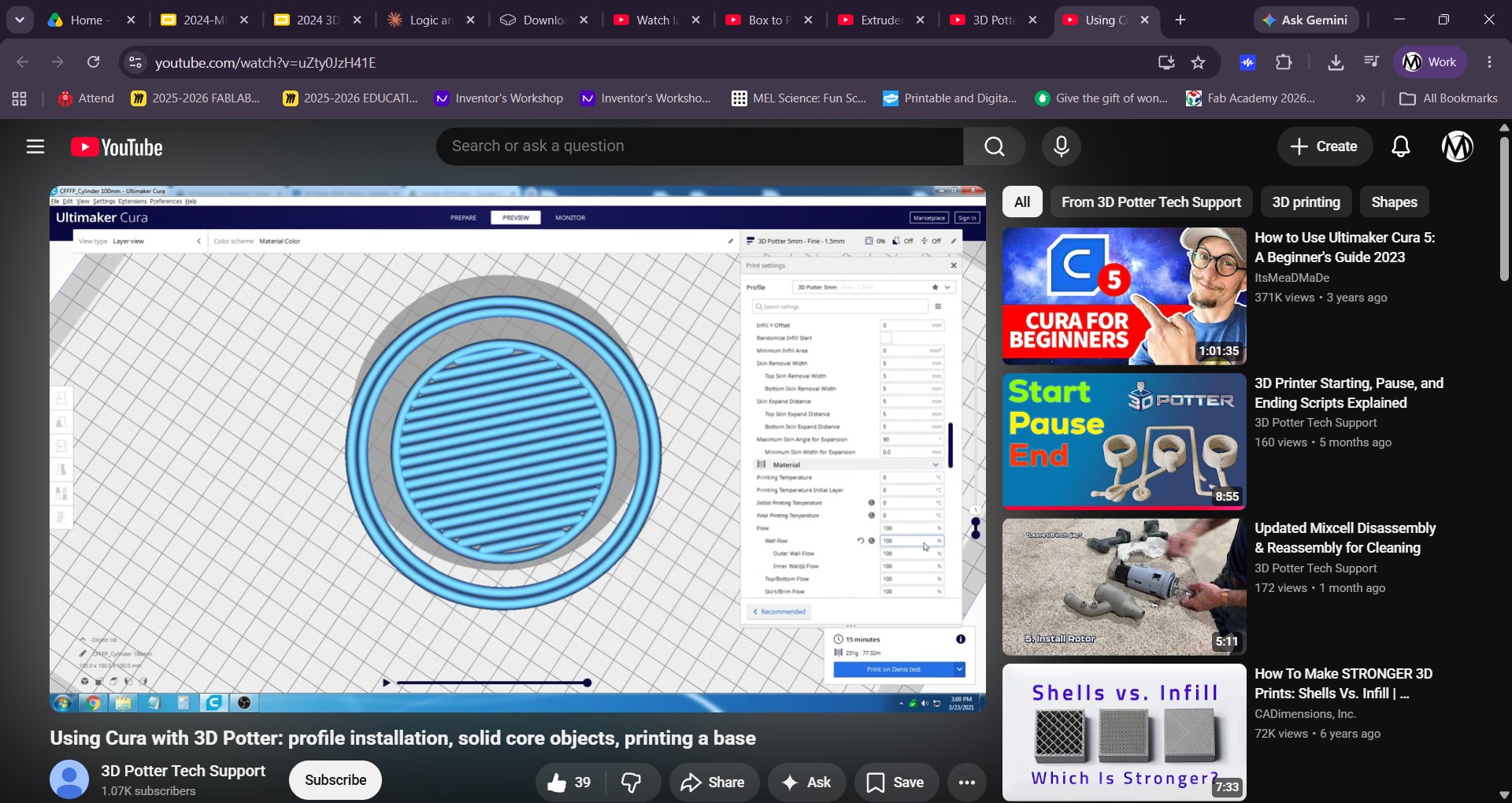Open the YouTube guide hamburger menu
Image resolution: width=1512 pixels, height=803 pixels.
coord(35,147)
